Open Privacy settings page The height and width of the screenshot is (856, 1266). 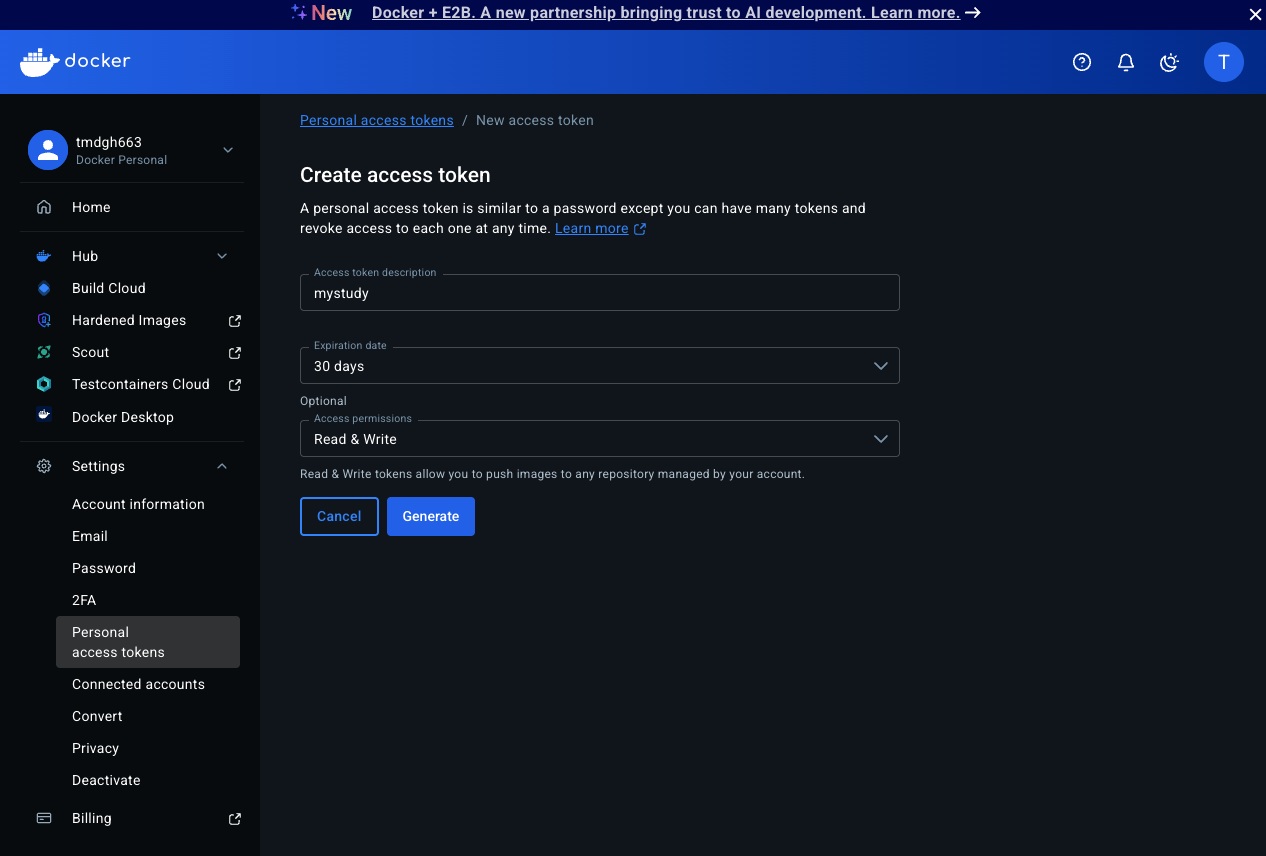(x=95, y=748)
